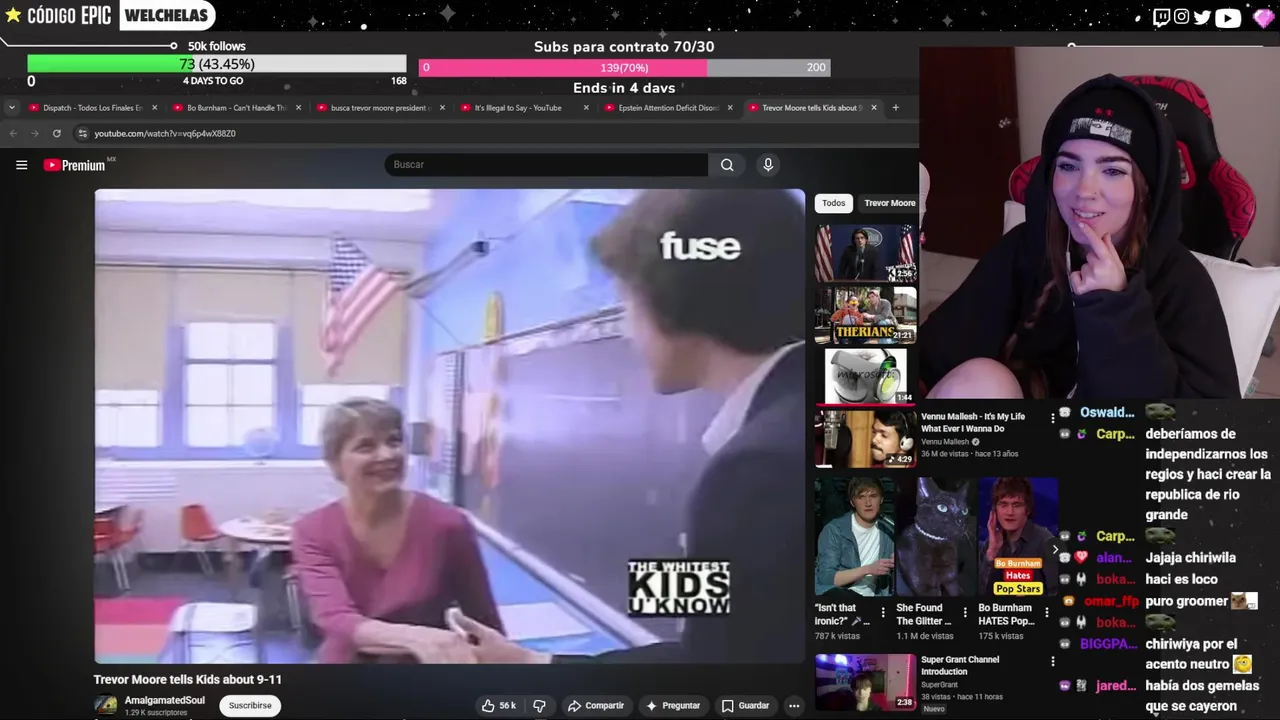Click chat username omar_ffp
This screenshot has height=720, width=1280.
[x=1112, y=601]
